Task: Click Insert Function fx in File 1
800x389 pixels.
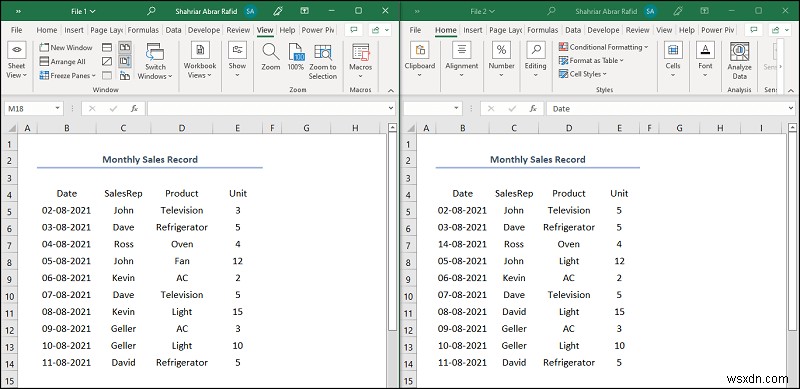Action: (134, 108)
